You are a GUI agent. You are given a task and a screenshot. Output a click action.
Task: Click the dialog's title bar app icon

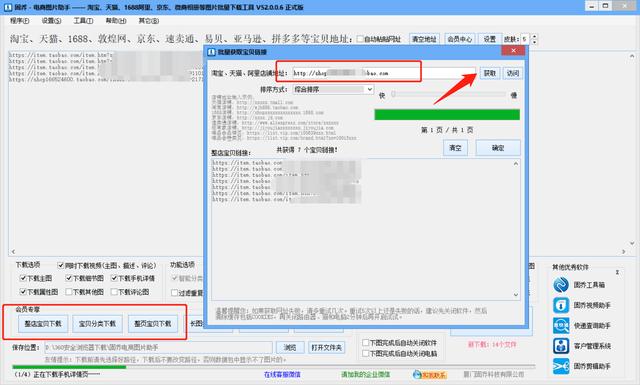211,52
